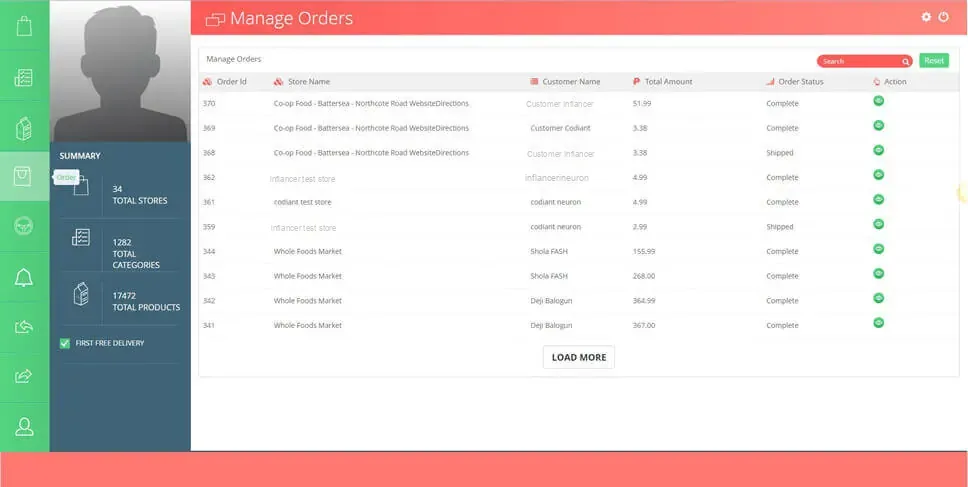Click the "1282 TOTAL CATEGORIES" summary text
Viewport: 968px width, 487px height.
136,253
